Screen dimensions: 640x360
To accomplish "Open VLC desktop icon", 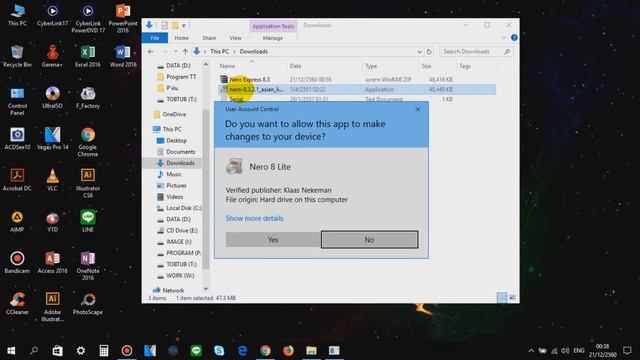I will click(x=52, y=180).
